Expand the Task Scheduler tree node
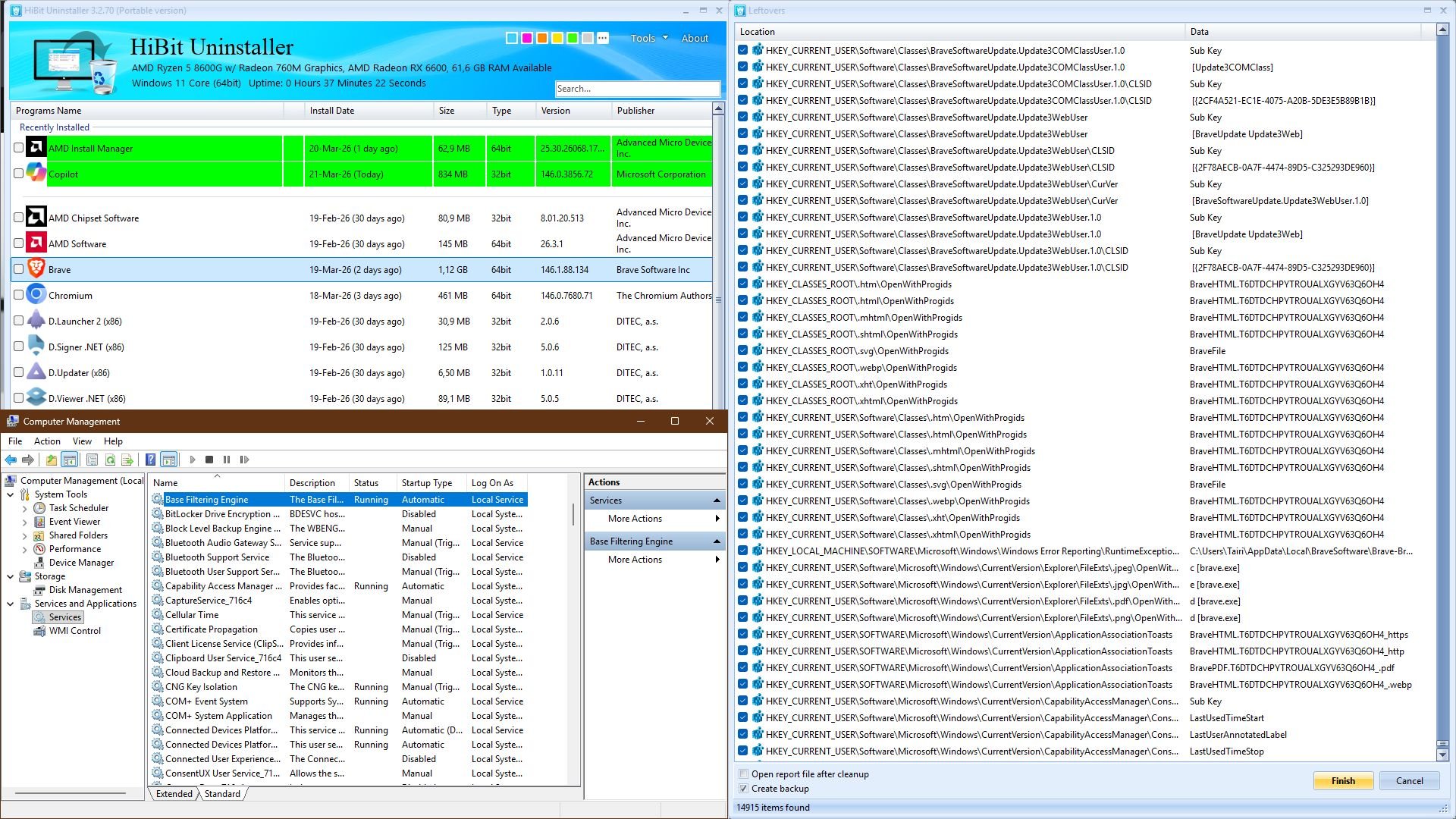The width and height of the screenshot is (1456, 819). 24,508
